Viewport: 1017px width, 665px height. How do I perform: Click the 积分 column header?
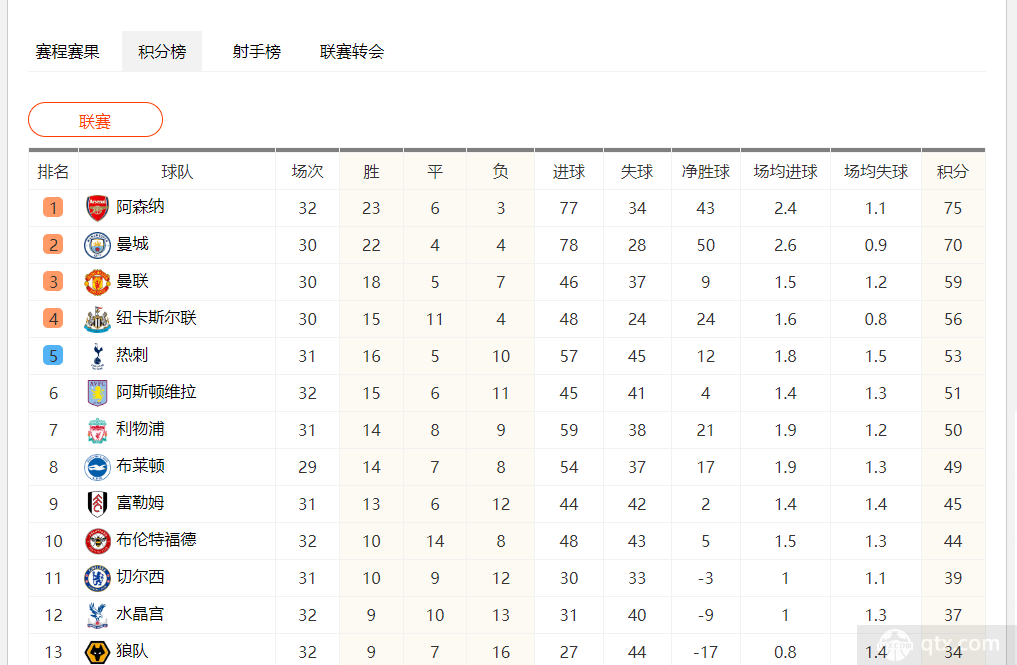tap(953, 172)
